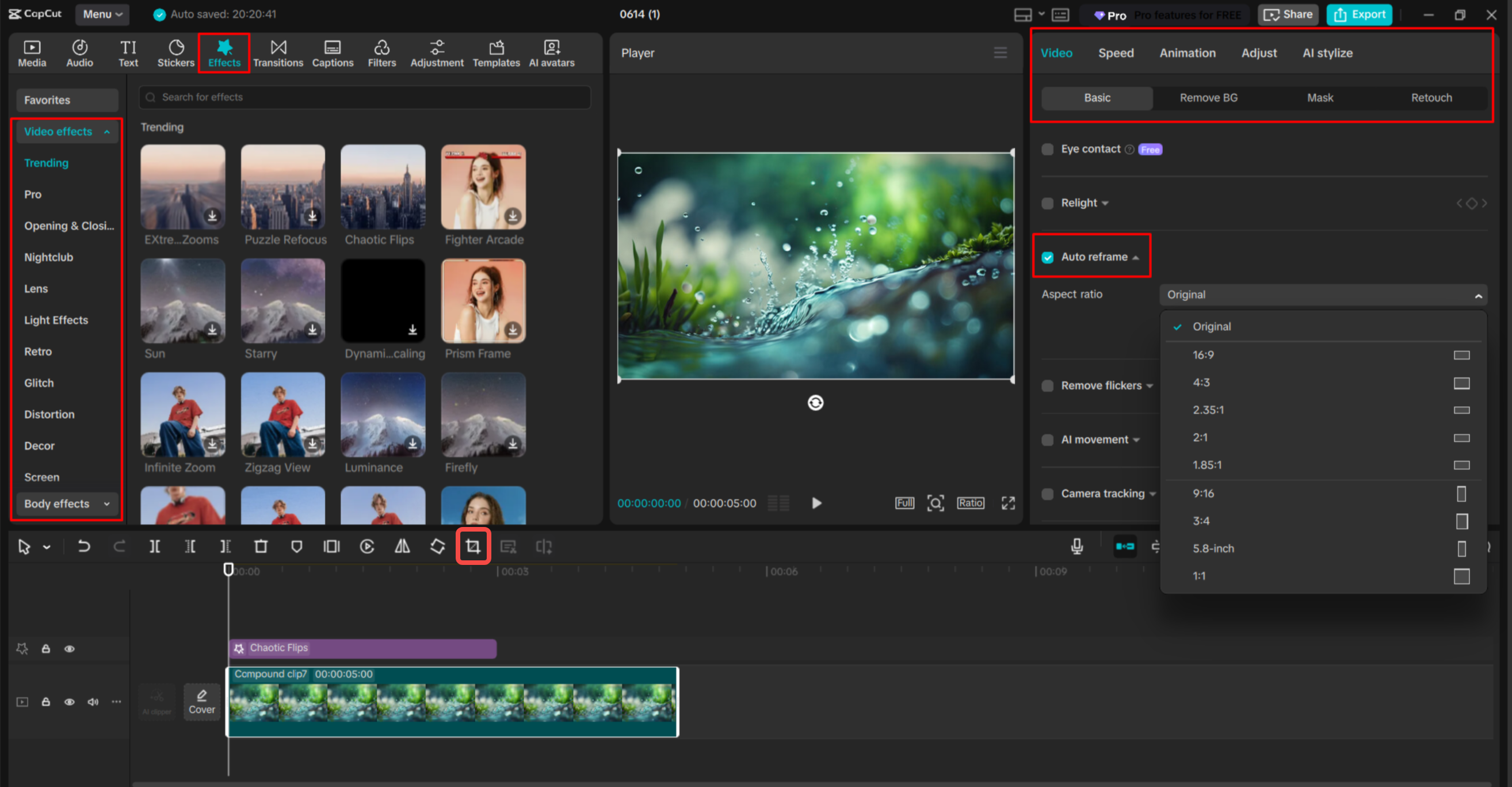Open AI avatars panel
The width and height of the screenshot is (1512, 787).
tap(551, 53)
